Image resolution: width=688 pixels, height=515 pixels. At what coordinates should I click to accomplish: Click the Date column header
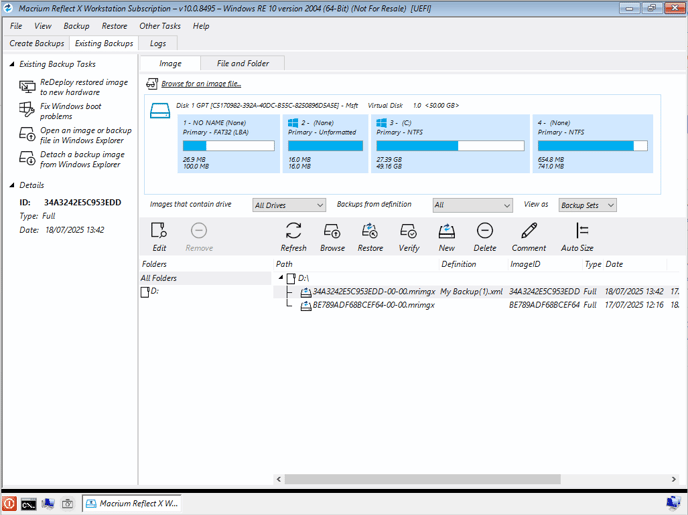635,264
